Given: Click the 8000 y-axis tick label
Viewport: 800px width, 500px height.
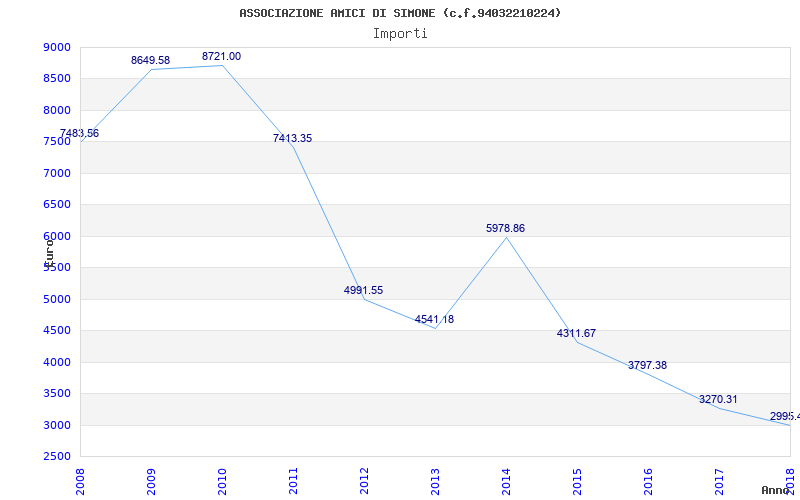Looking at the screenshot, I should coord(57,110).
